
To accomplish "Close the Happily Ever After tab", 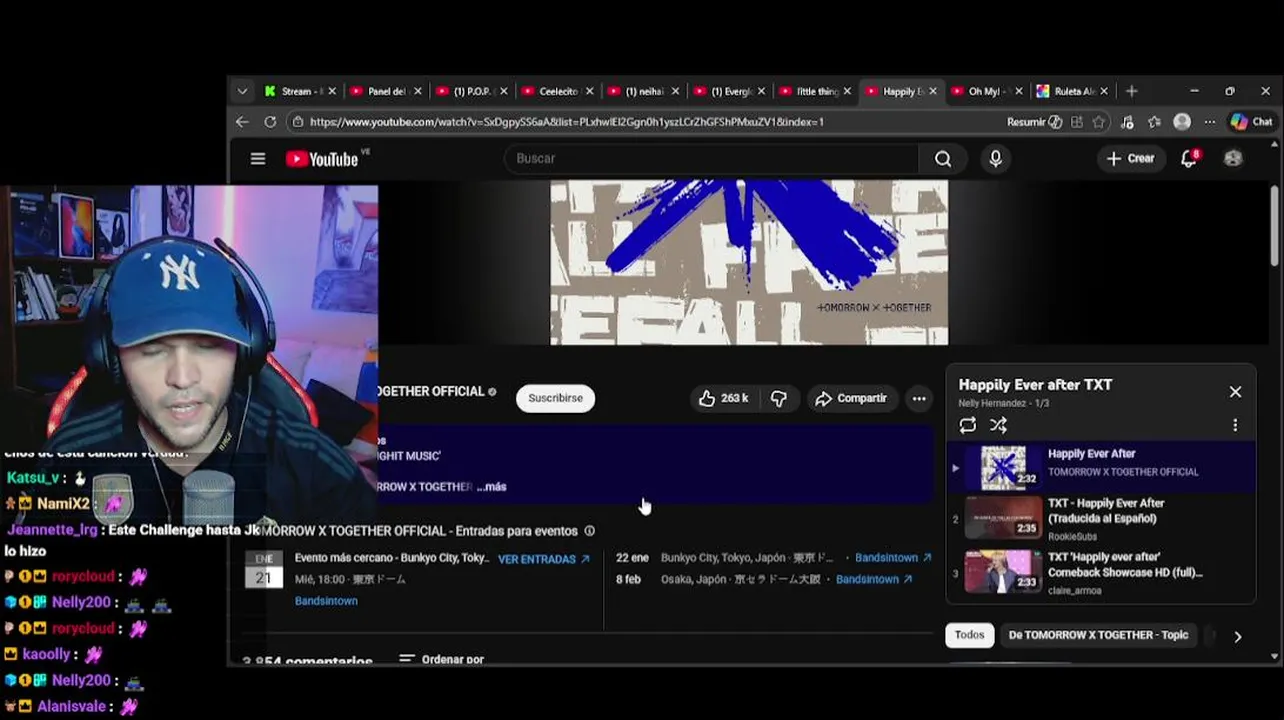I will (x=933, y=91).
